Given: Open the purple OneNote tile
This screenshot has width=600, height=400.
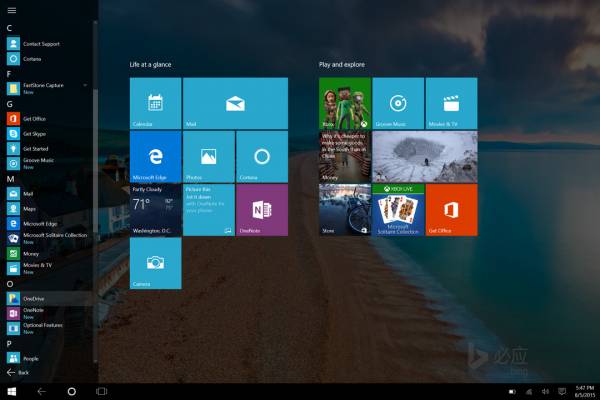Looking at the screenshot, I should point(262,210).
